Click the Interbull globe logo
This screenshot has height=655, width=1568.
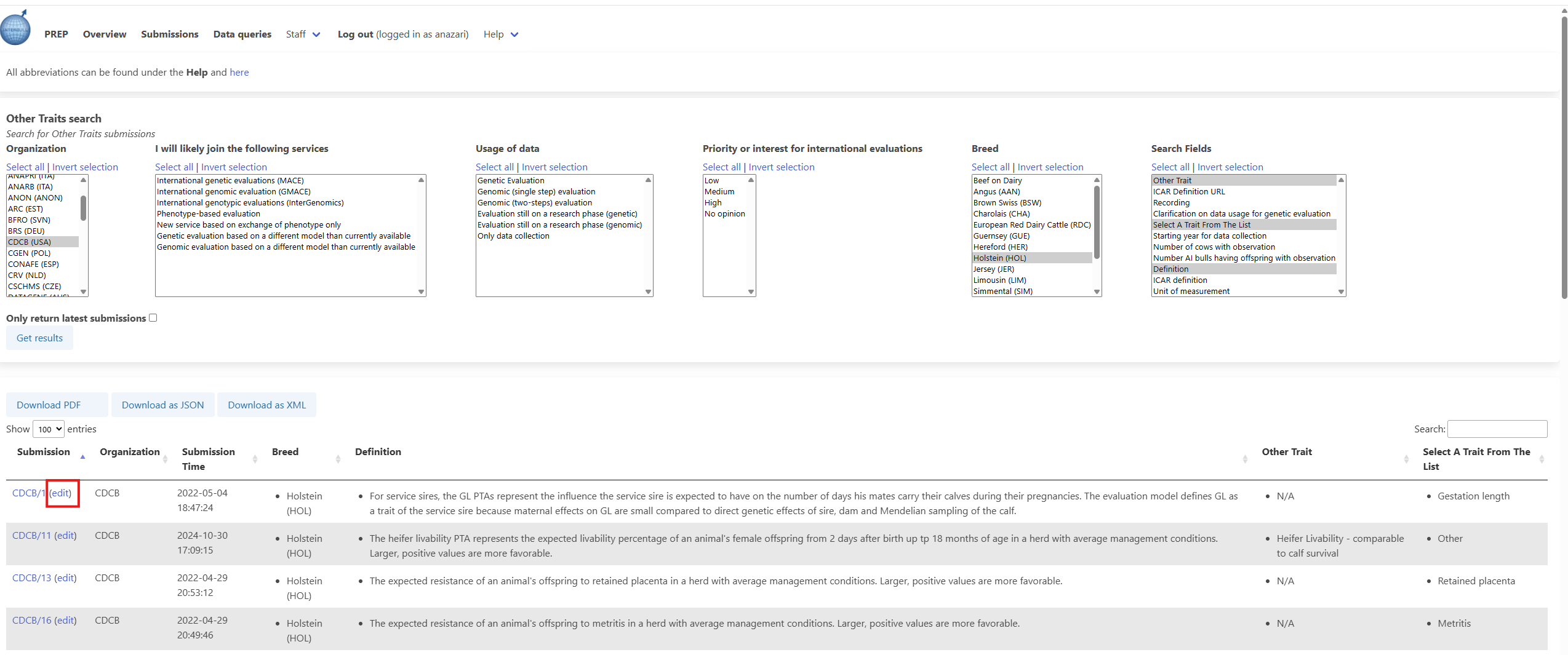(x=15, y=28)
